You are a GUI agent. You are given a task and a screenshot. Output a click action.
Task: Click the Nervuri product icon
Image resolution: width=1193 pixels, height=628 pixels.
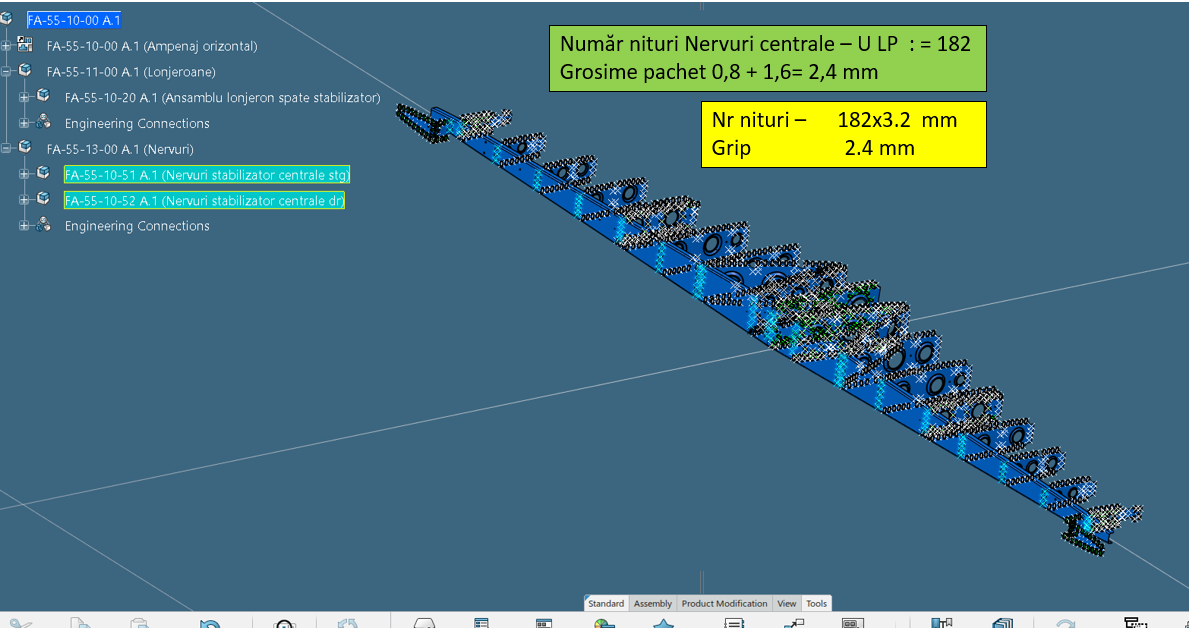(26, 148)
